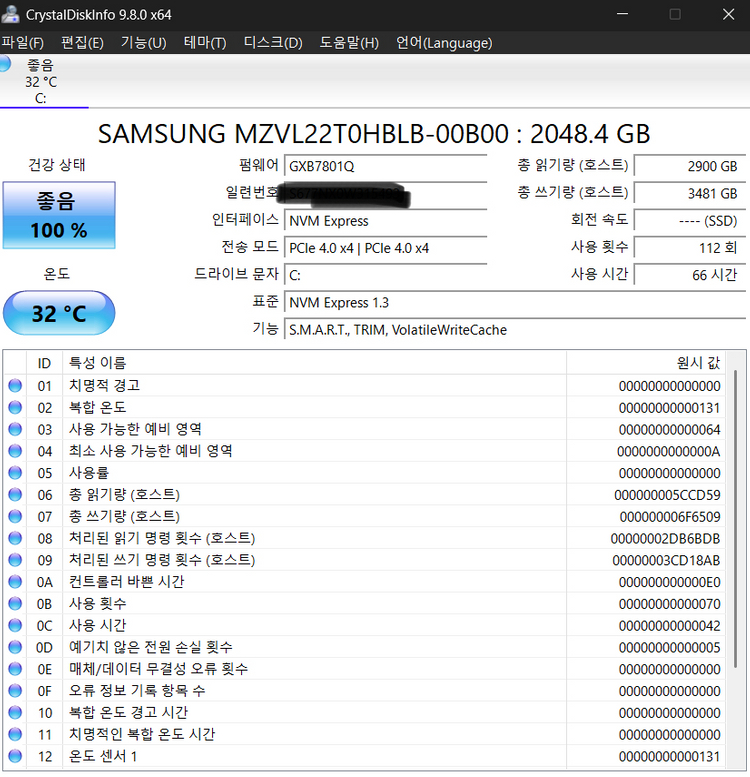
Task: Click status orb for row 0A 컨트롤러 바쁜 시간
Action: (x=15, y=582)
